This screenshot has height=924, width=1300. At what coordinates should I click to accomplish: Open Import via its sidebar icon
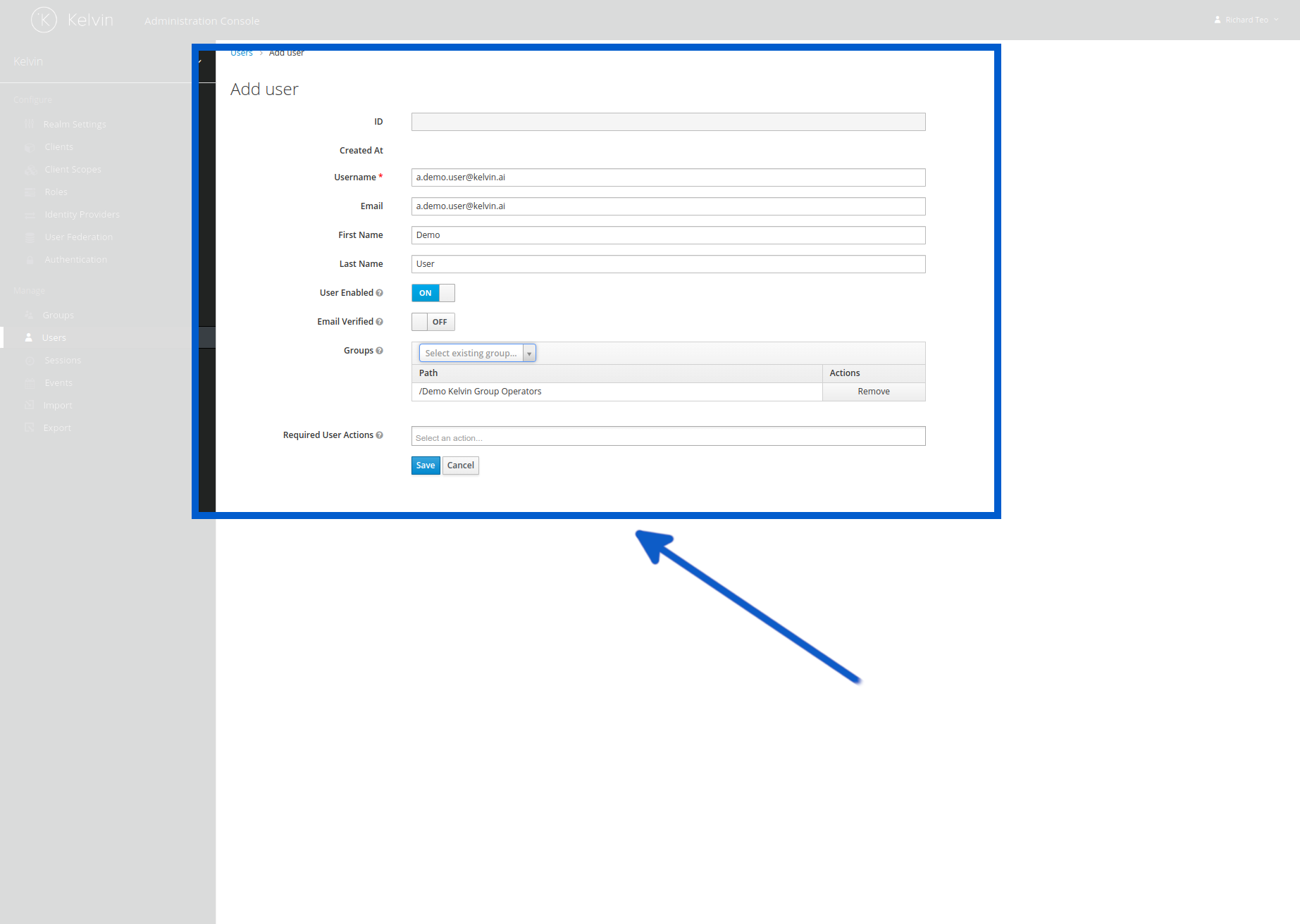[29, 405]
